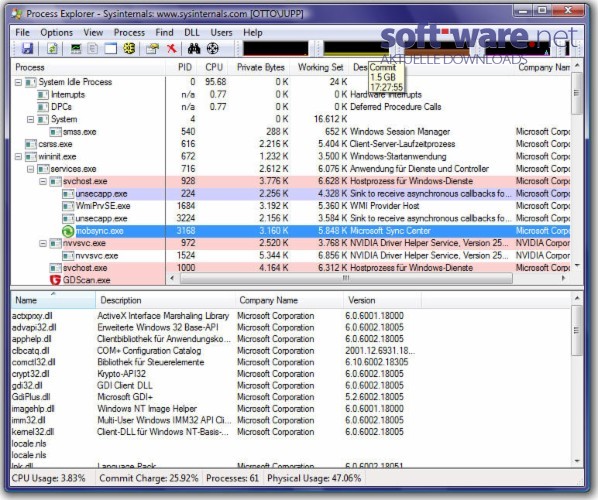This screenshot has height=500, width=598.
Task: Click the crosshair Find Window's Process icon
Action: pos(212,48)
